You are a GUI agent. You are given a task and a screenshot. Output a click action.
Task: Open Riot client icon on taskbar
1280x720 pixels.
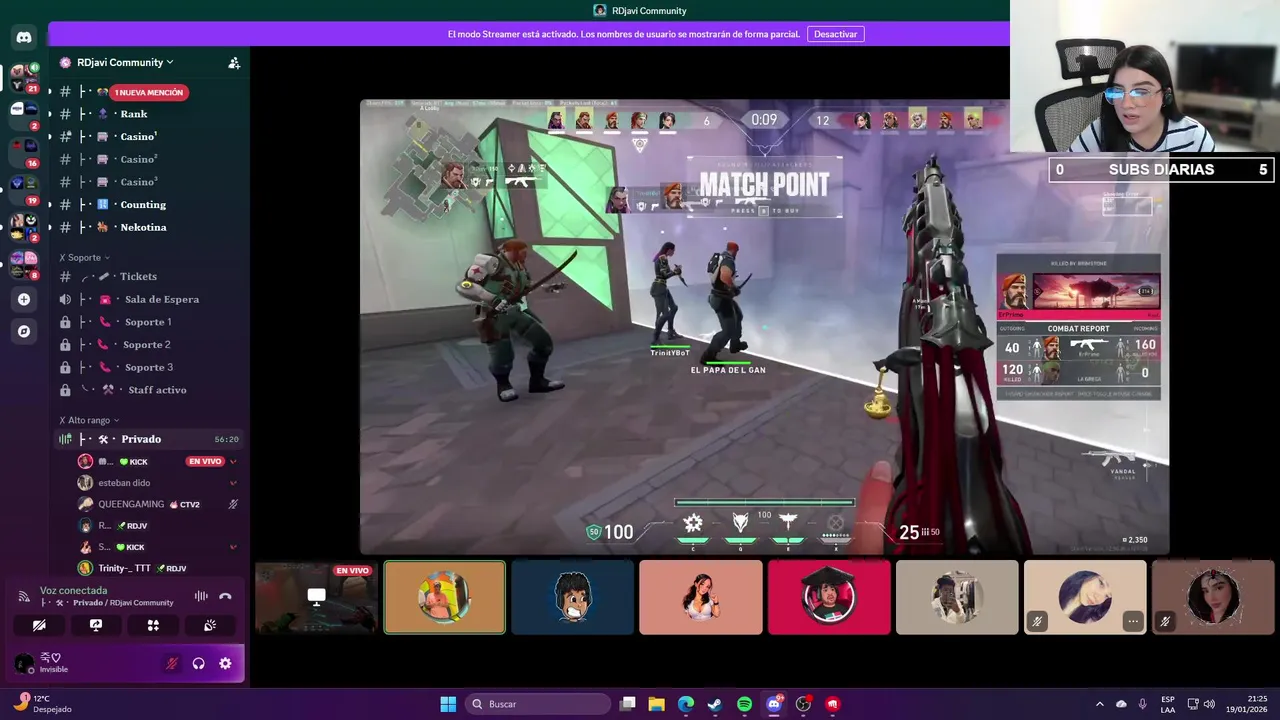tap(832, 704)
